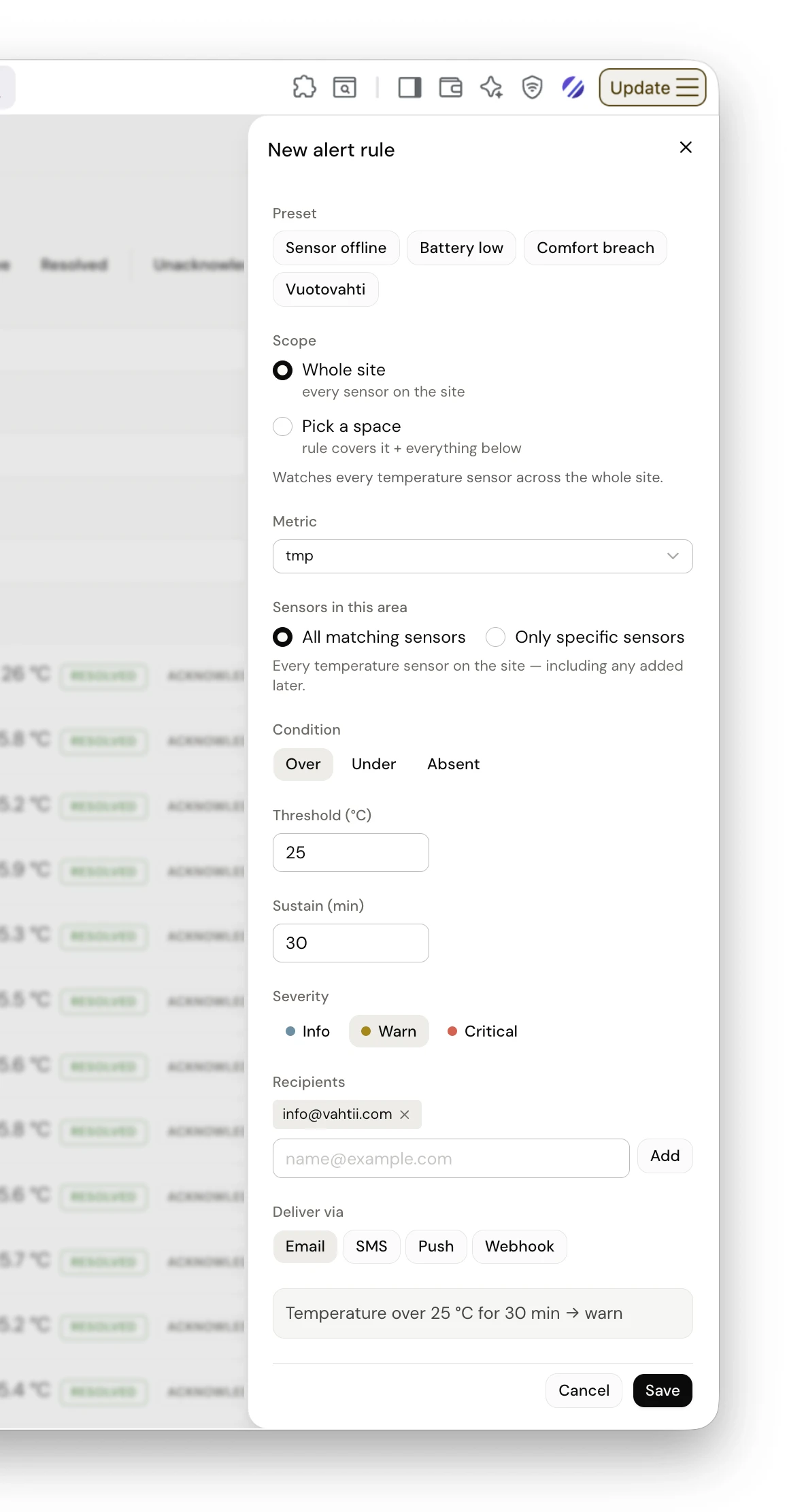The width and height of the screenshot is (787, 1512).
Task: Remove the info@vahtii.com recipient chip
Action: coord(405,1114)
